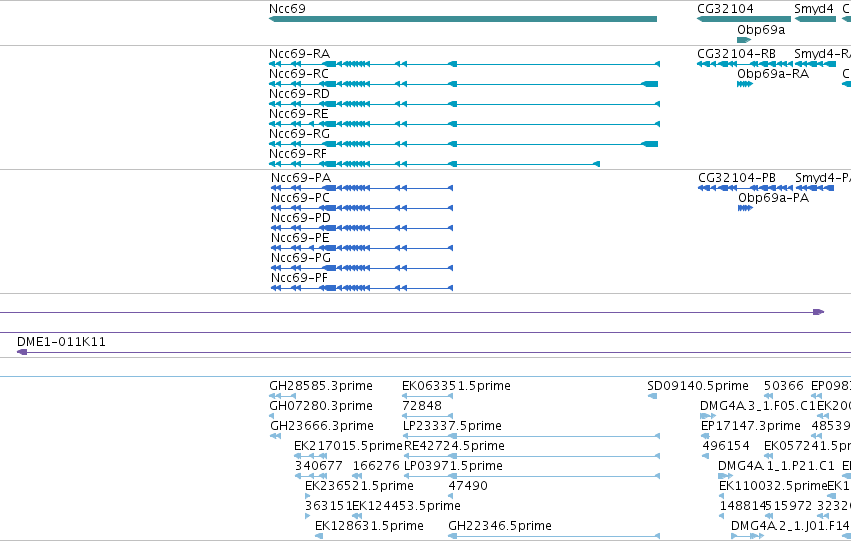Image resolution: width=851 pixels, height=541 pixels.
Task: Select the SD09140.5prime EST label
Action: click(x=698, y=386)
